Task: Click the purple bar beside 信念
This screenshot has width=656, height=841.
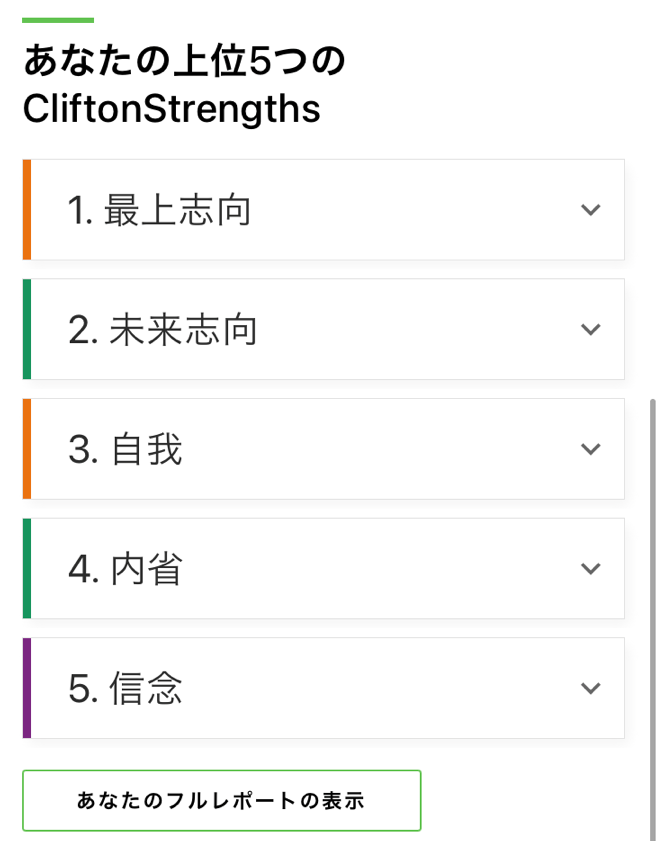Action: tap(27, 688)
